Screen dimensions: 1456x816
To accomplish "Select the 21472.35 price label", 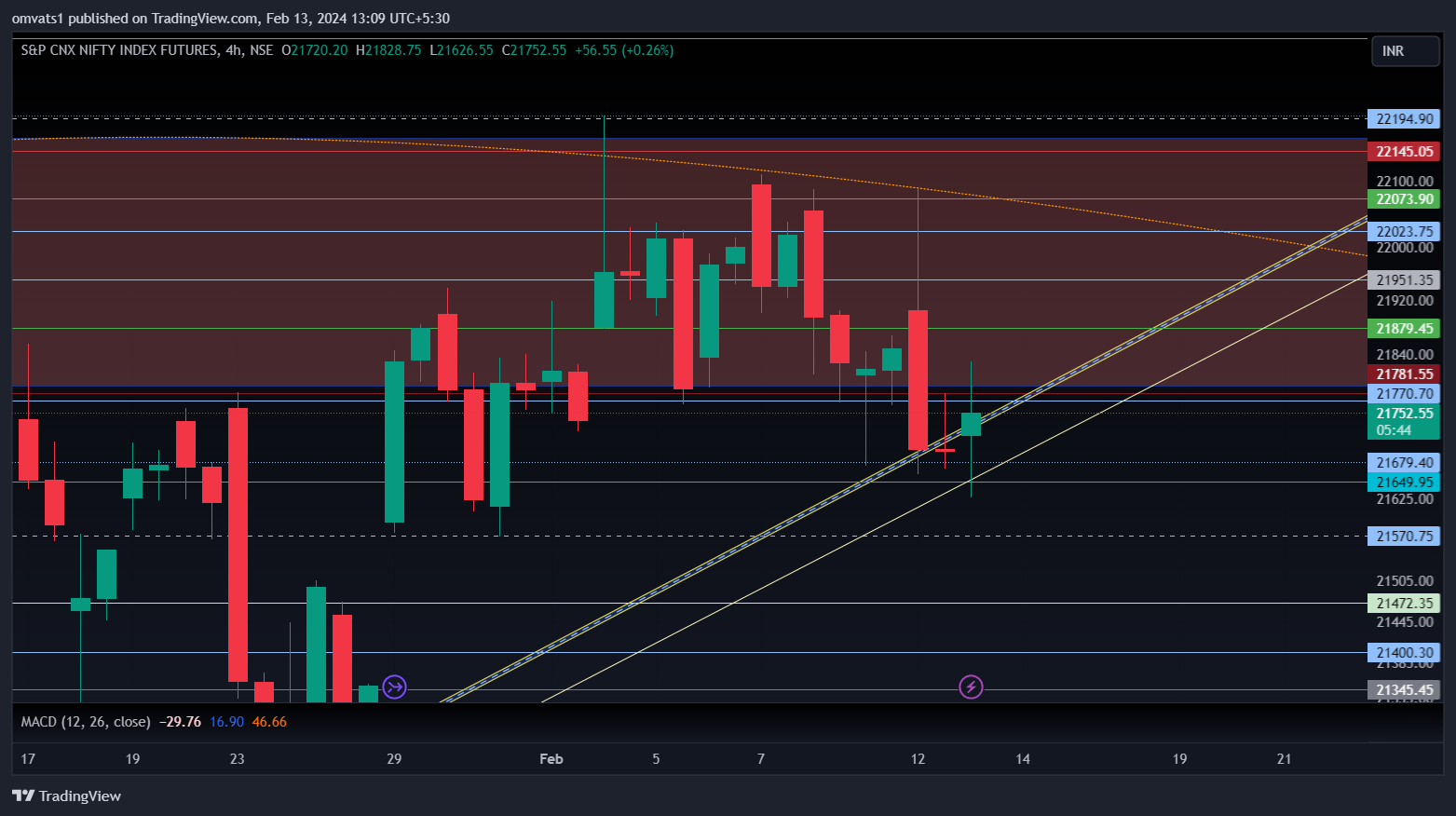I will 1404,604.
